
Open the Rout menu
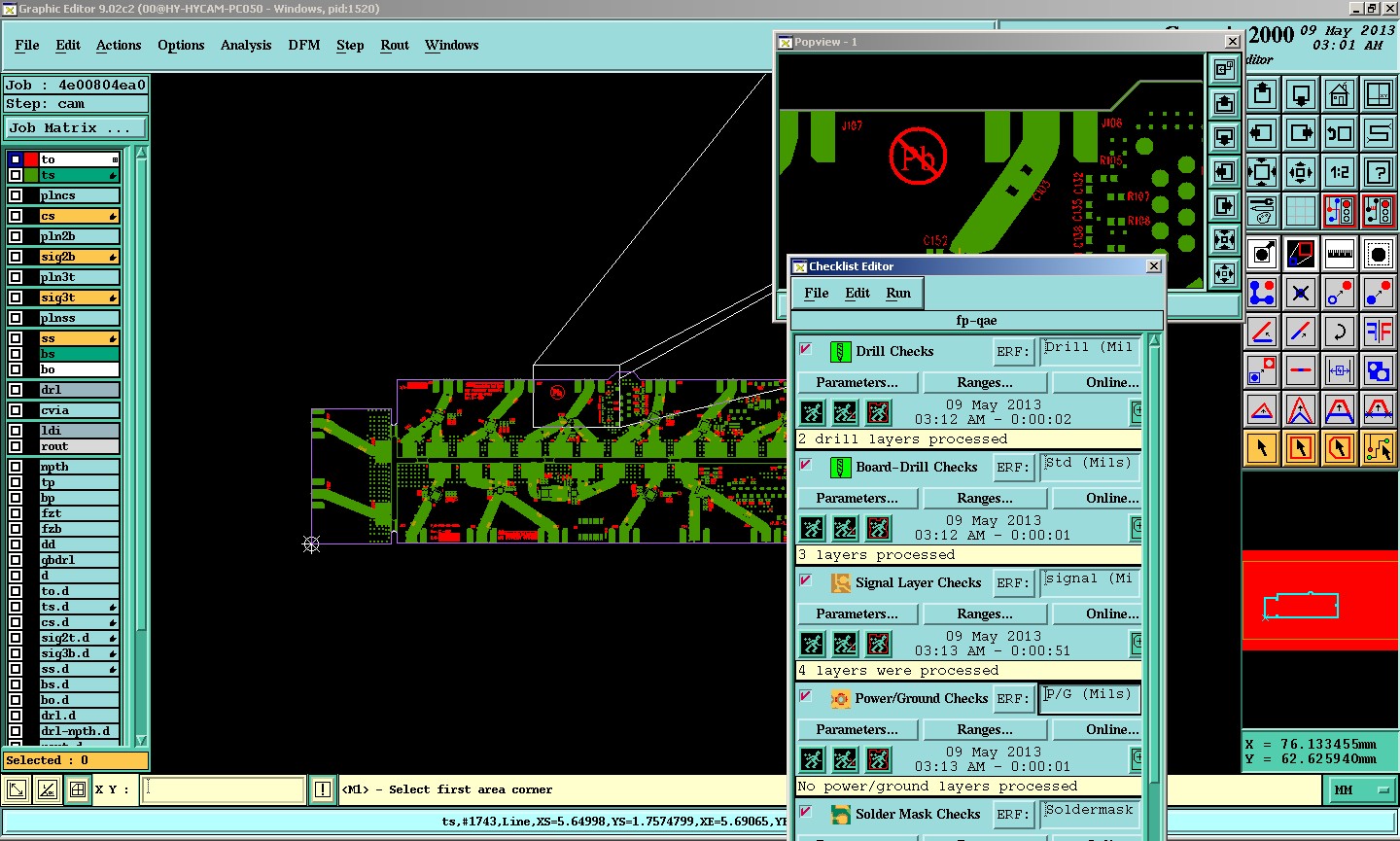coord(395,45)
